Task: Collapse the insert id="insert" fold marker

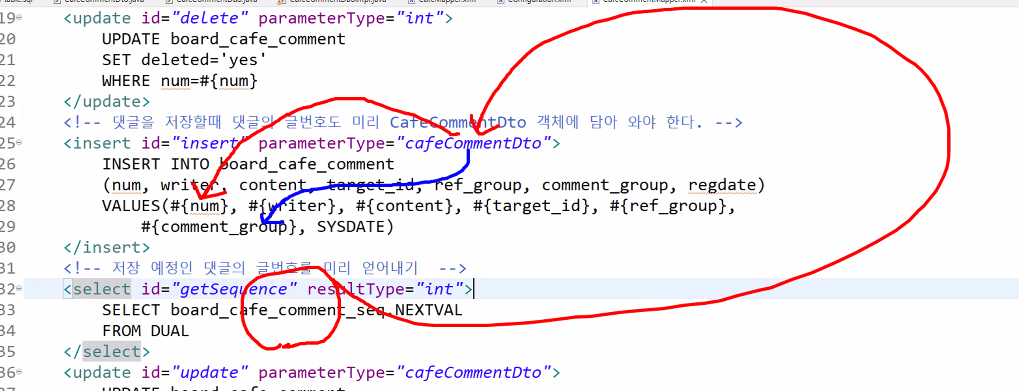Action: pos(19,144)
